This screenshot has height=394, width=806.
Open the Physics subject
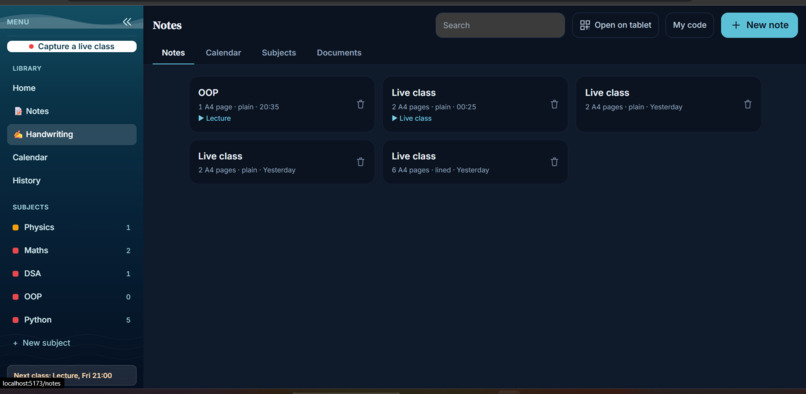(72, 227)
